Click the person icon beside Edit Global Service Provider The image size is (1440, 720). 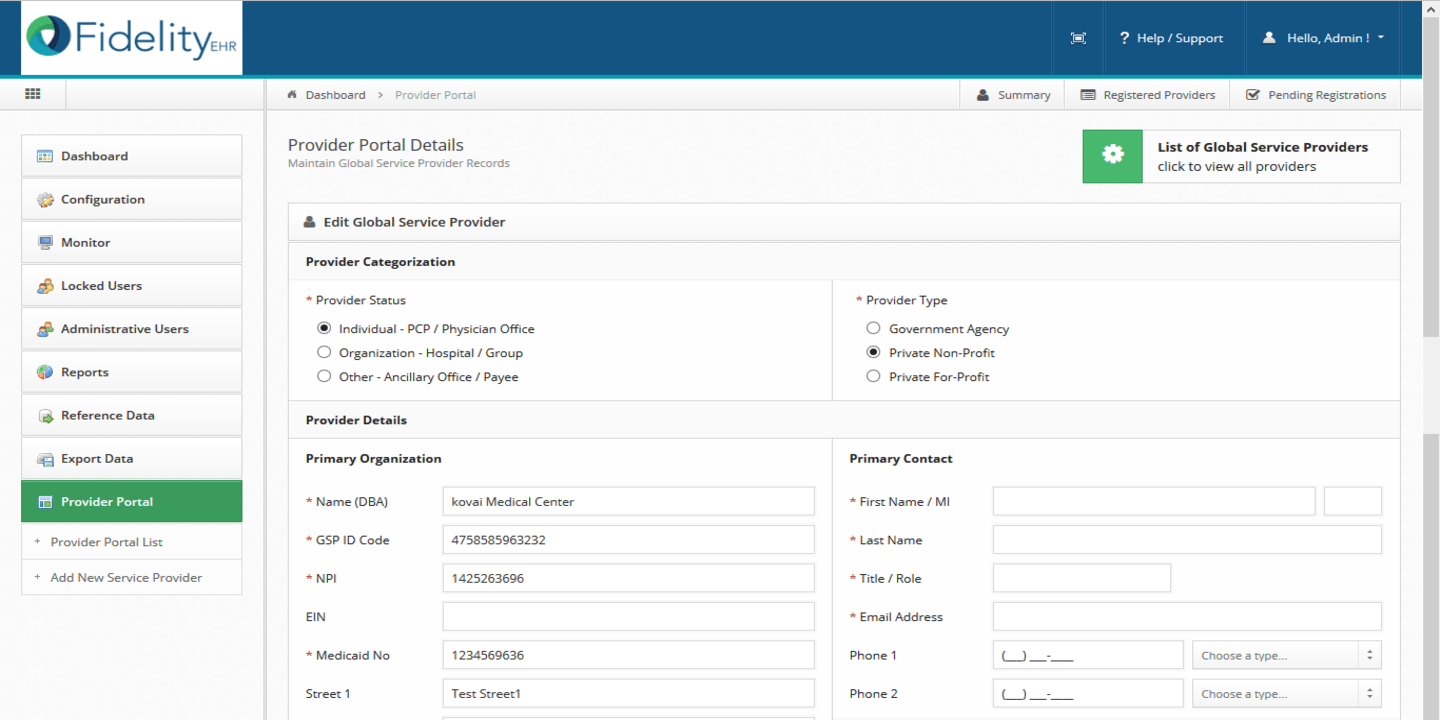click(310, 222)
